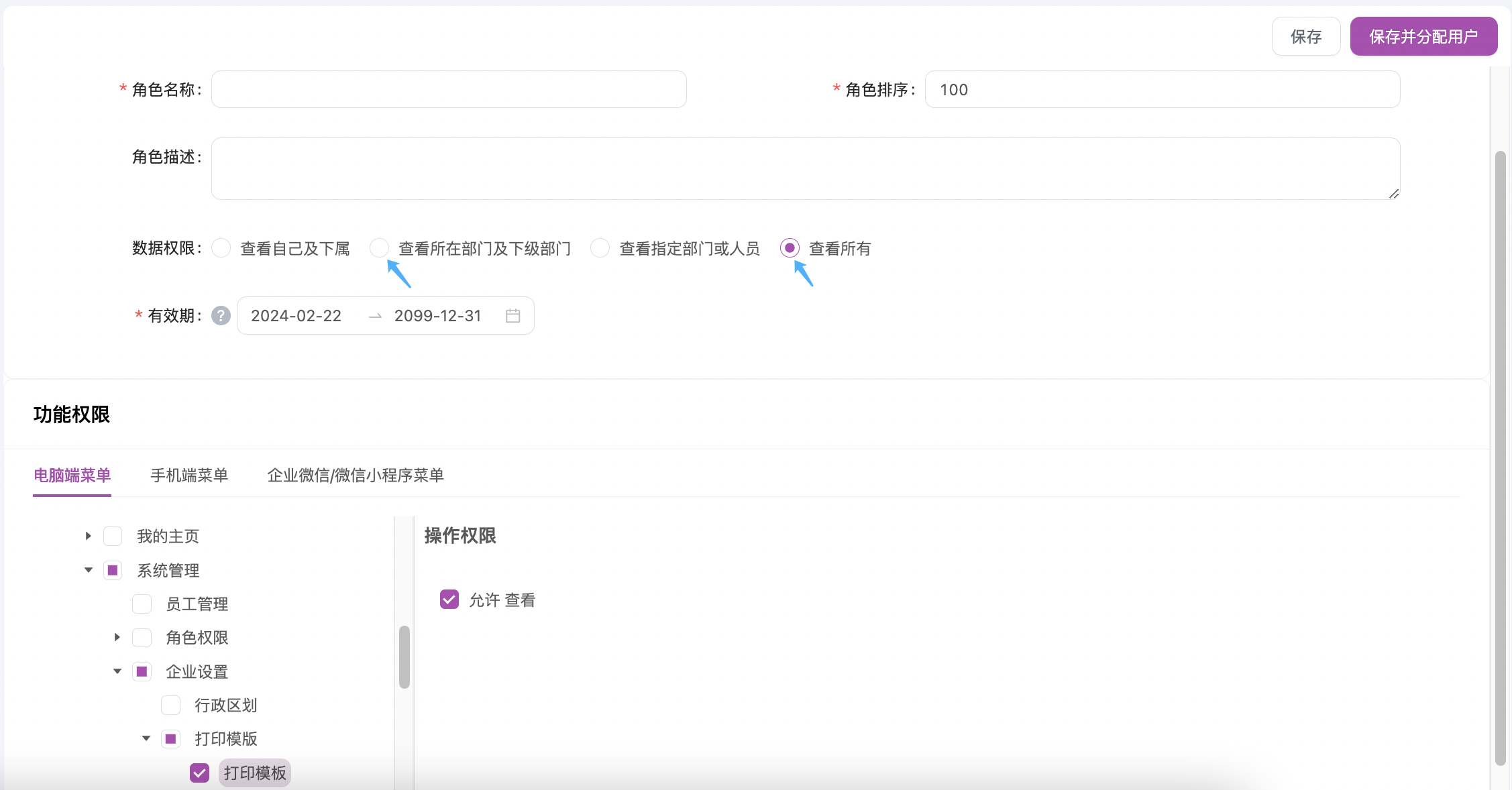Screen dimensions: 1512x790
Task: Select 查看所在部门及下级部门 radio option
Action: click(379, 248)
